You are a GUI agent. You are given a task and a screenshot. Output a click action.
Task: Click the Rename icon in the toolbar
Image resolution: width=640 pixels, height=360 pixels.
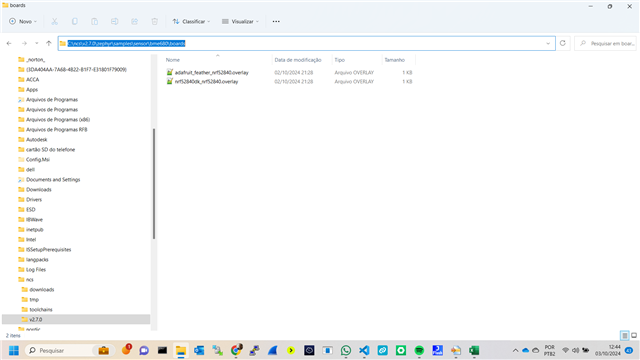point(114,21)
